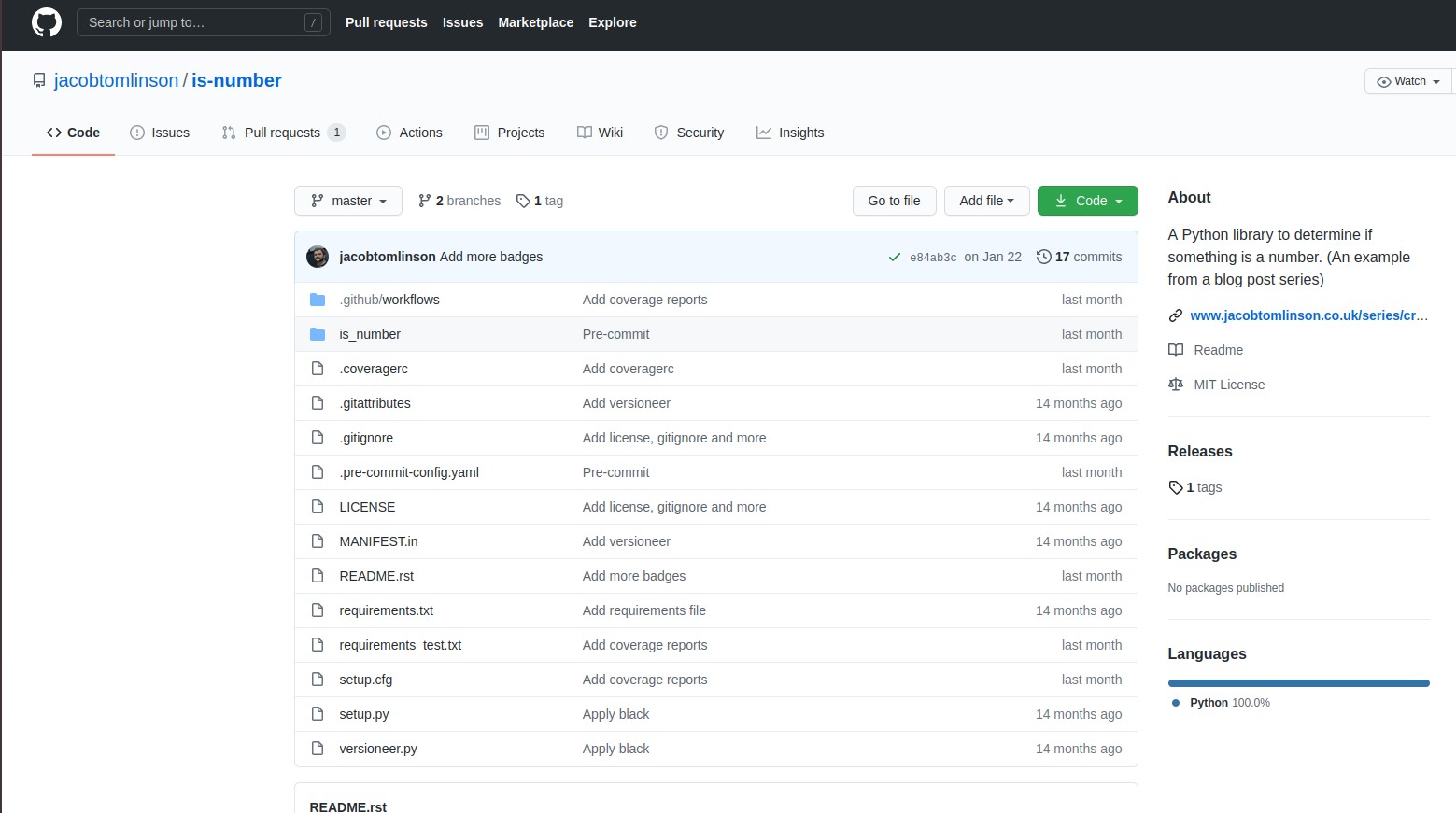Open the Add more badges commit message
Image resolution: width=1456 pixels, height=813 pixels.
(491, 257)
